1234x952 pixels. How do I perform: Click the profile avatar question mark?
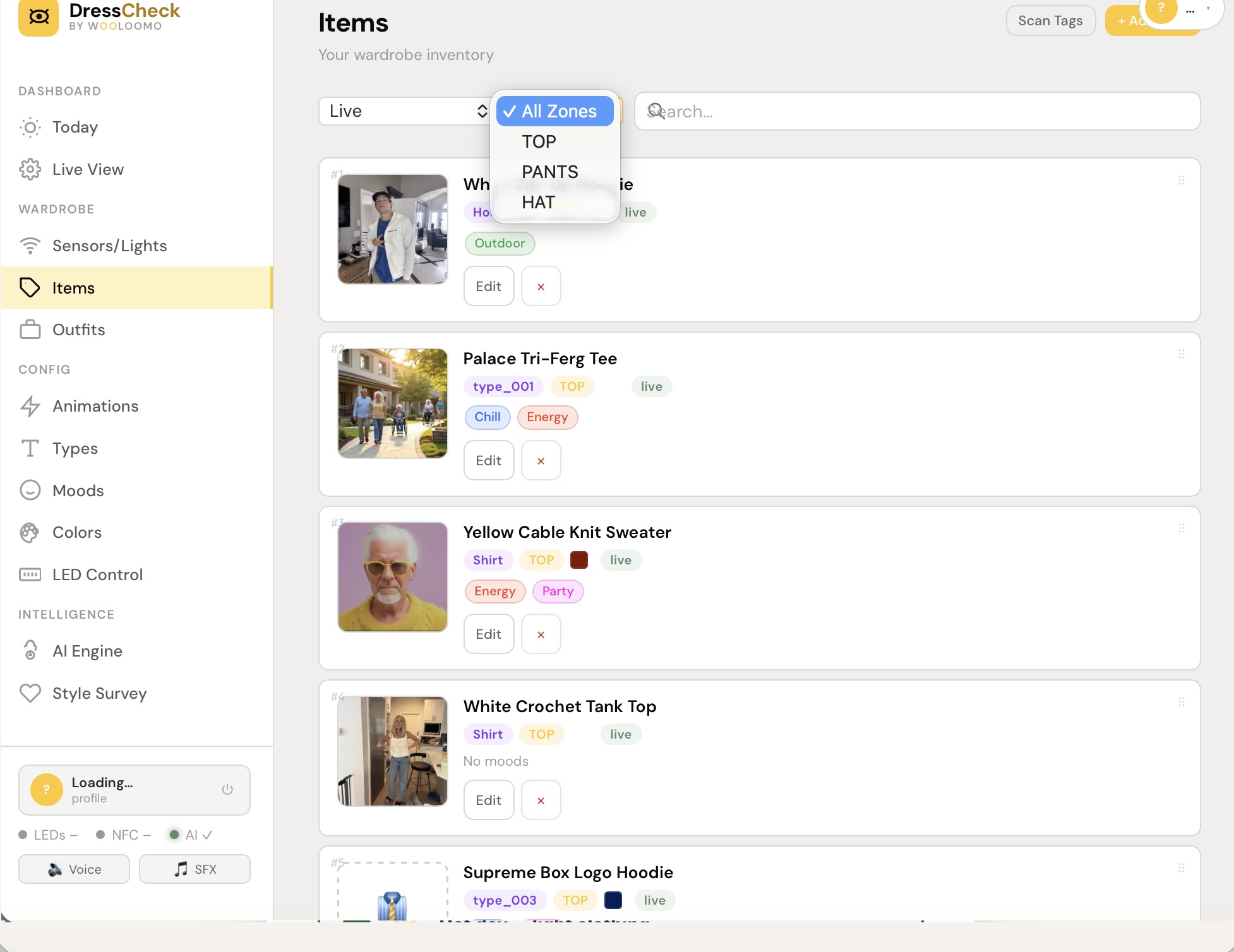click(47, 790)
